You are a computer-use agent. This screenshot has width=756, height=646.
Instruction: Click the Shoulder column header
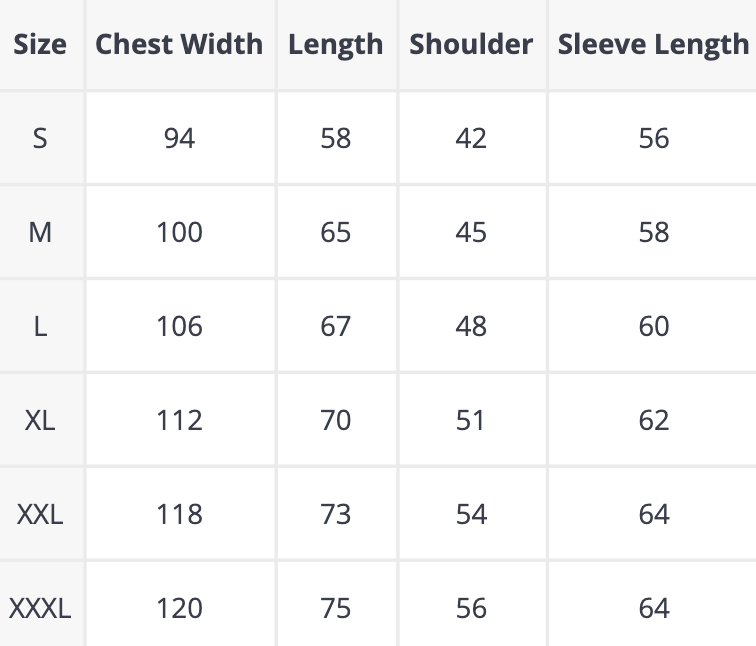click(x=471, y=44)
